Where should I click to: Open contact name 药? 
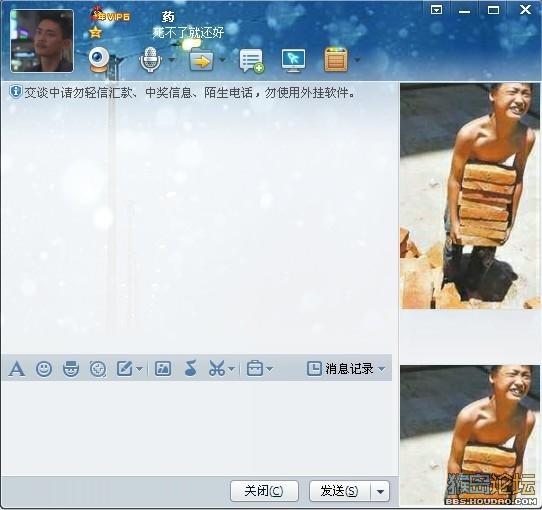[x=168, y=16]
